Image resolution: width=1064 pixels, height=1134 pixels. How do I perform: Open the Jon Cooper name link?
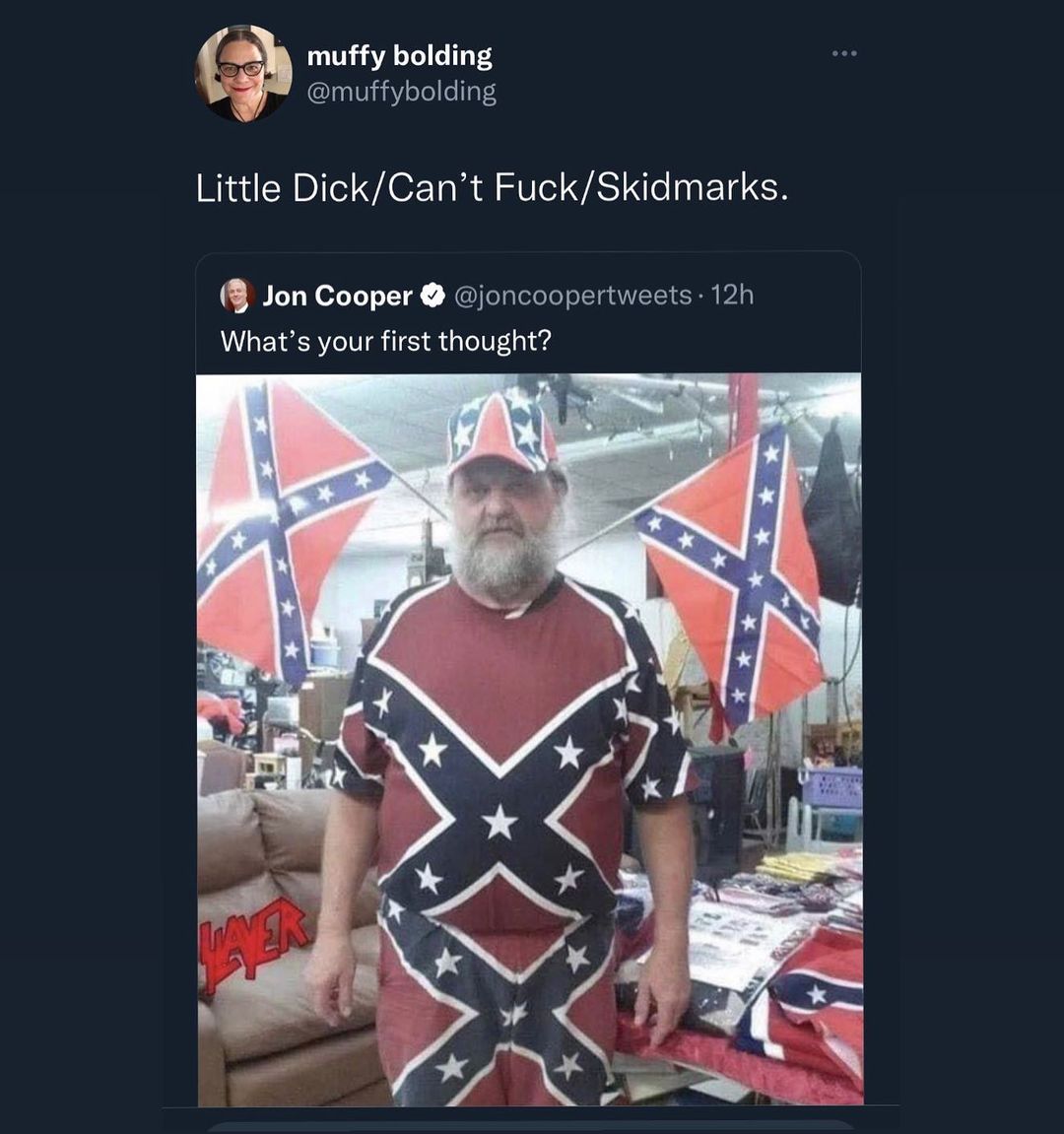(x=337, y=296)
